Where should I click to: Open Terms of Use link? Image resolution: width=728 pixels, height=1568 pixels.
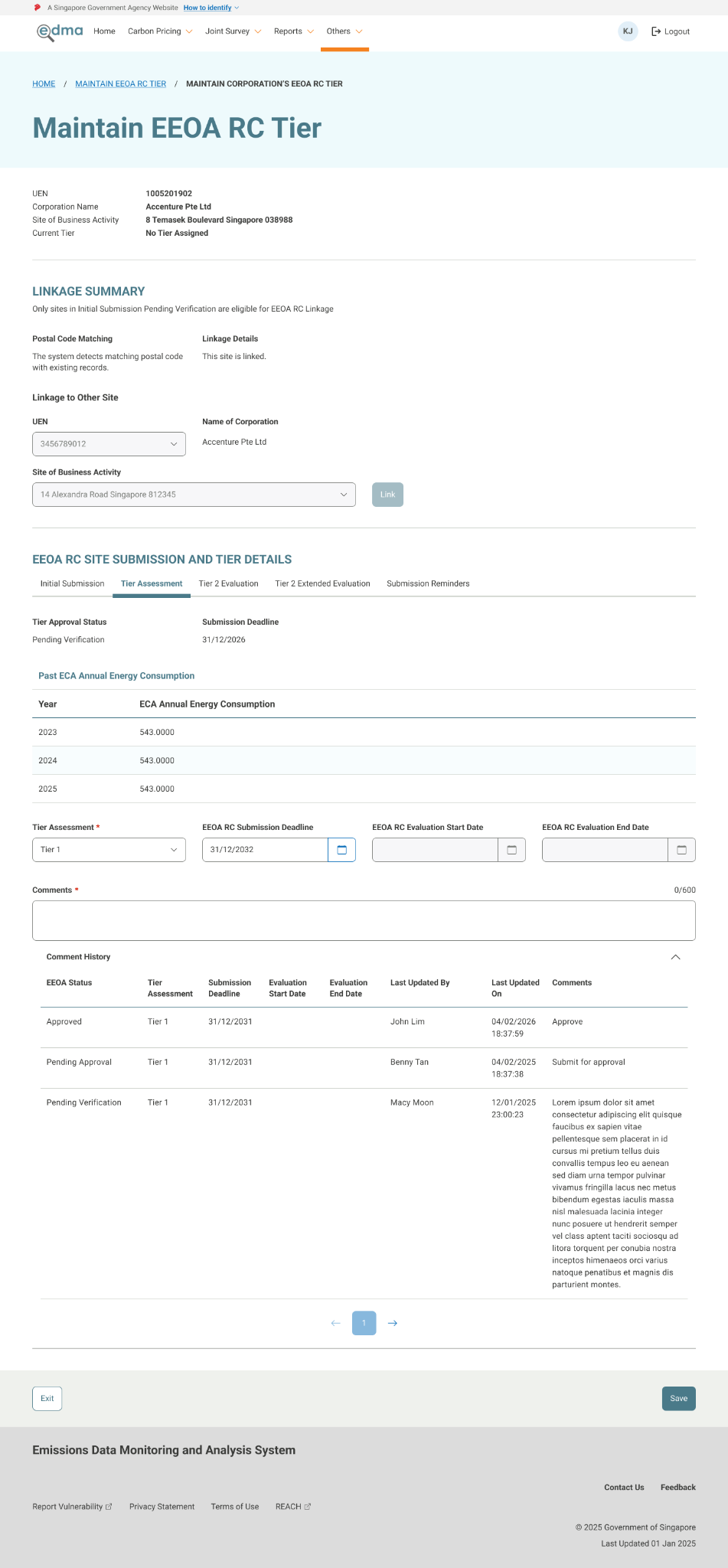point(235,1507)
